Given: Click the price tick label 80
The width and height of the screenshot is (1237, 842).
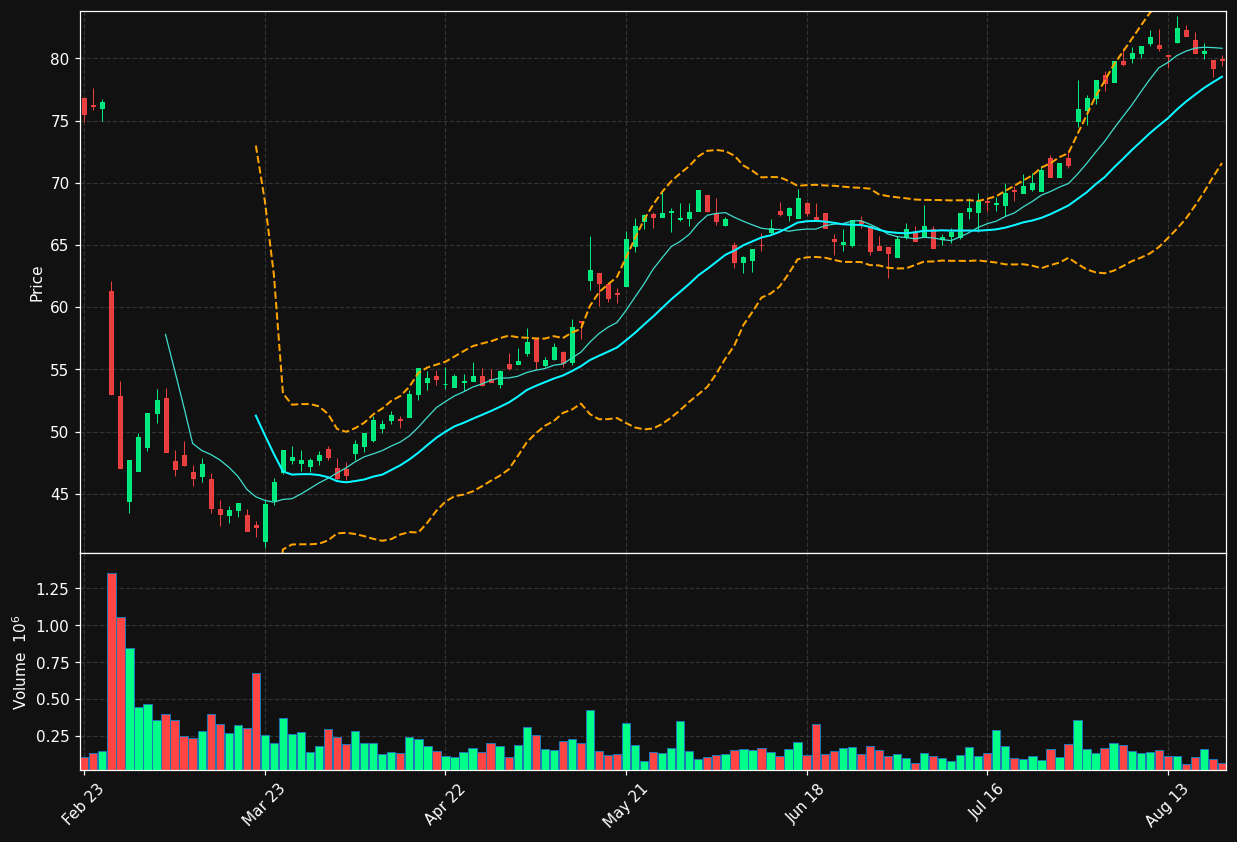Looking at the screenshot, I should click(60, 59).
